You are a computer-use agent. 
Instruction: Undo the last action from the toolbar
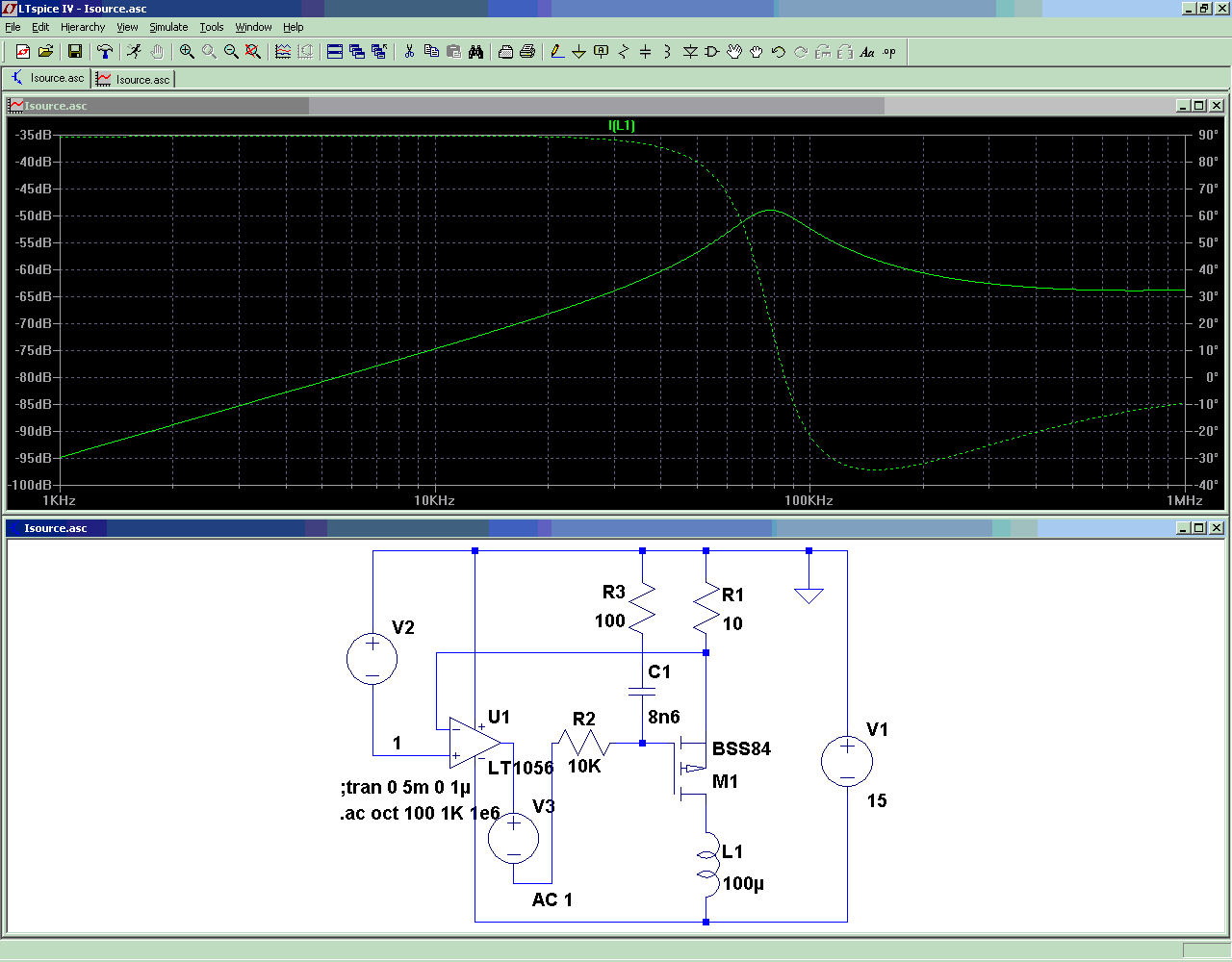(779, 52)
